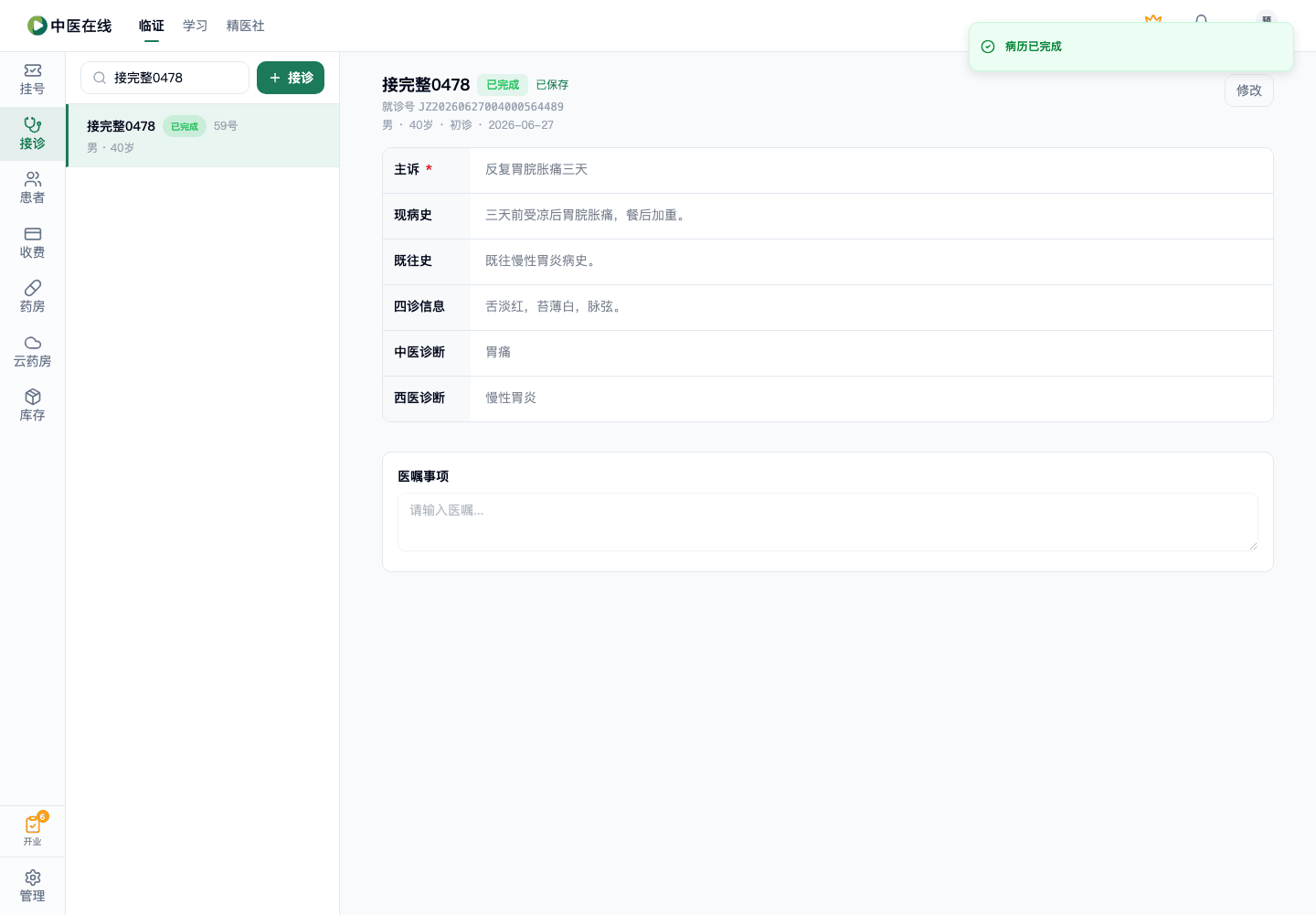Click the 已完成 status tag in header
Viewport: 1316px width, 915px height.
503,85
